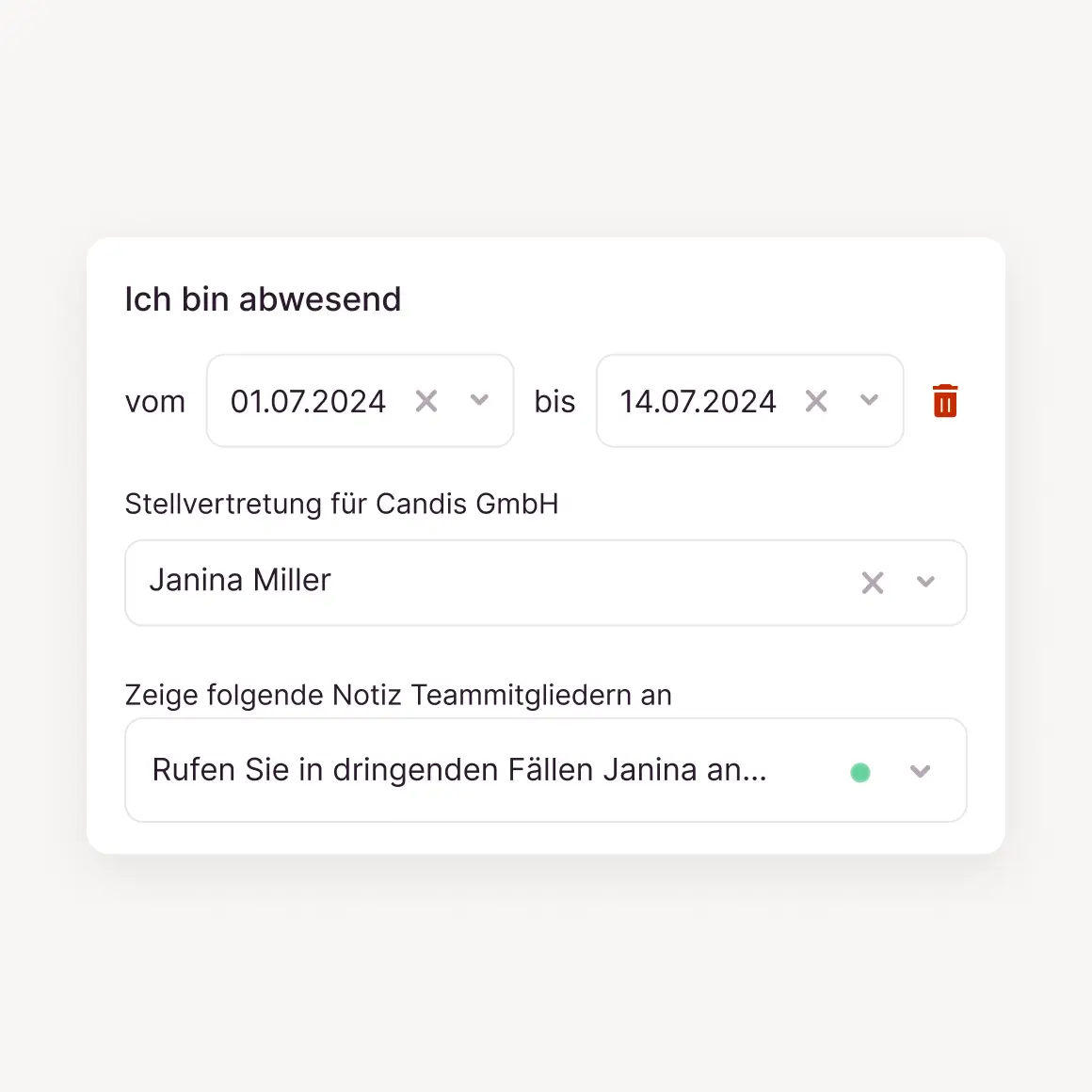Viewport: 1092px width, 1092px height.
Task: Open the start date dropdown chevron
Action: (x=479, y=401)
